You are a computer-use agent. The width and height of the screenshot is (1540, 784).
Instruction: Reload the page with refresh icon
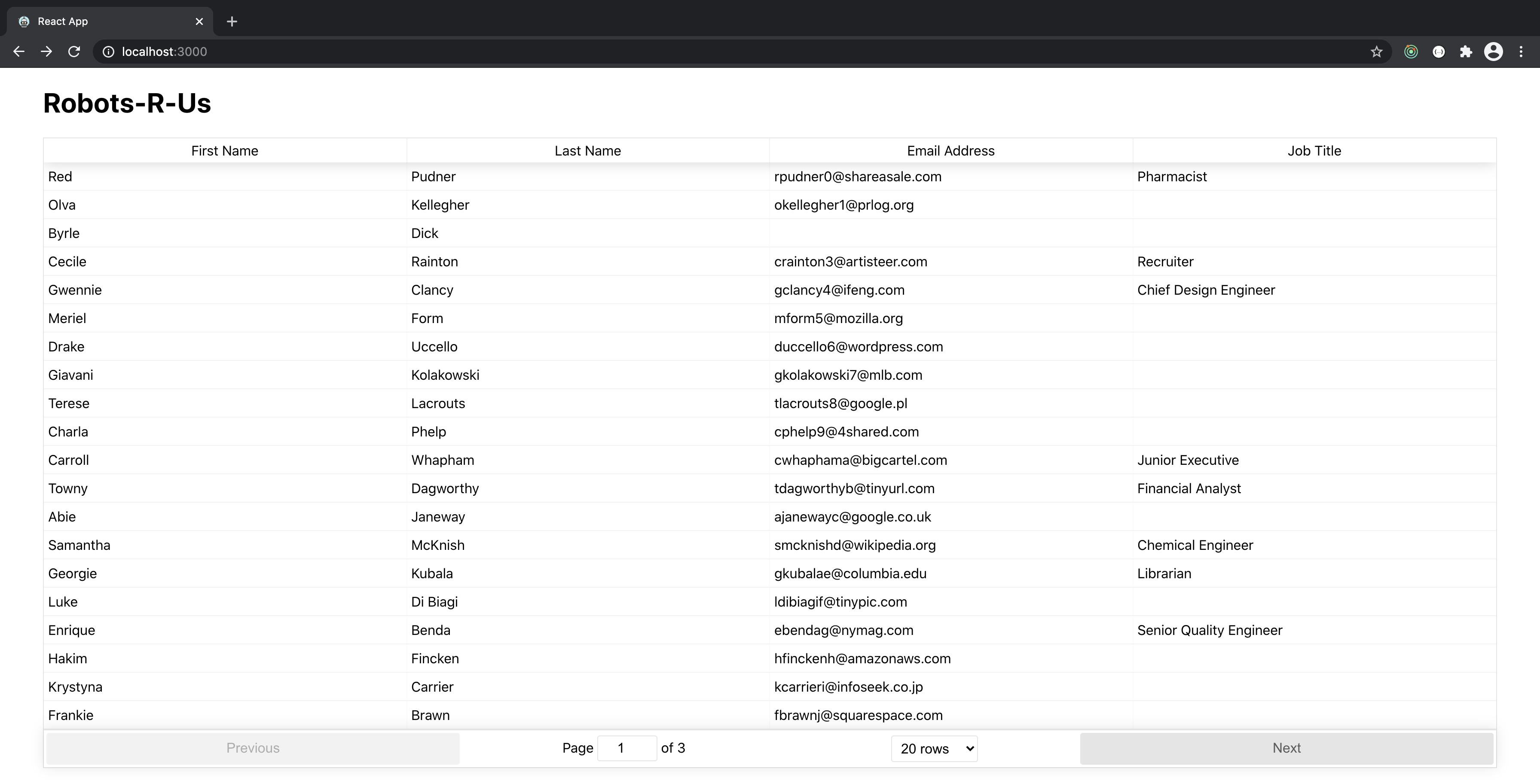[x=74, y=52]
